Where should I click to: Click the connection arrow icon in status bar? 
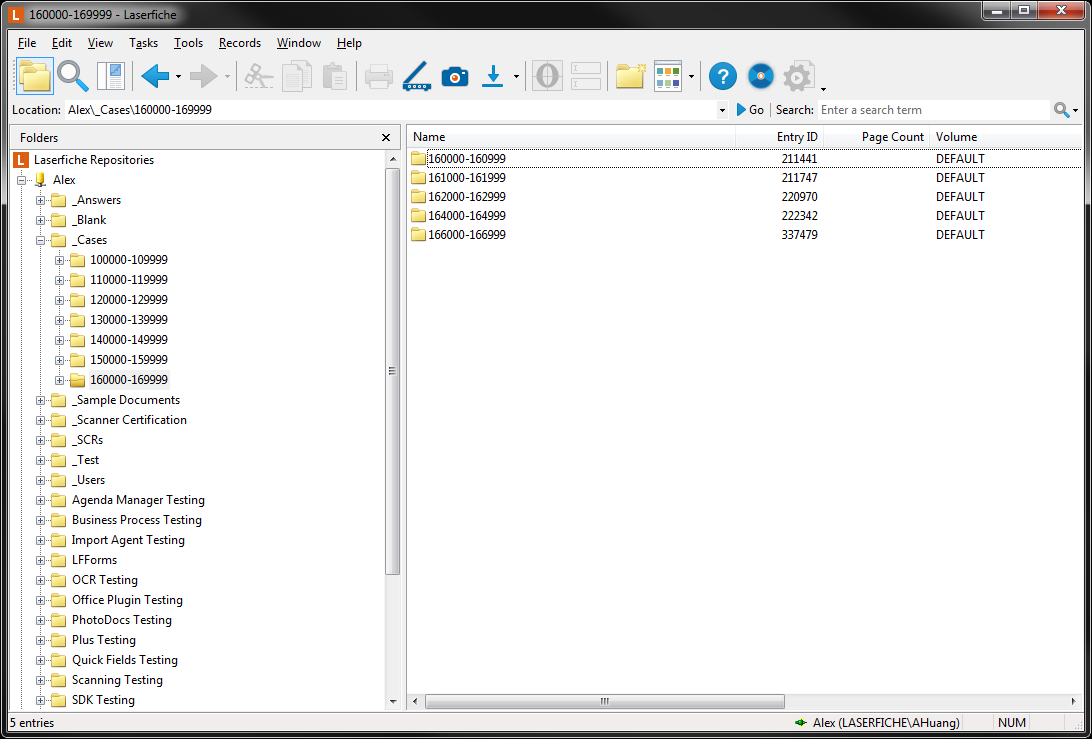(802, 723)
